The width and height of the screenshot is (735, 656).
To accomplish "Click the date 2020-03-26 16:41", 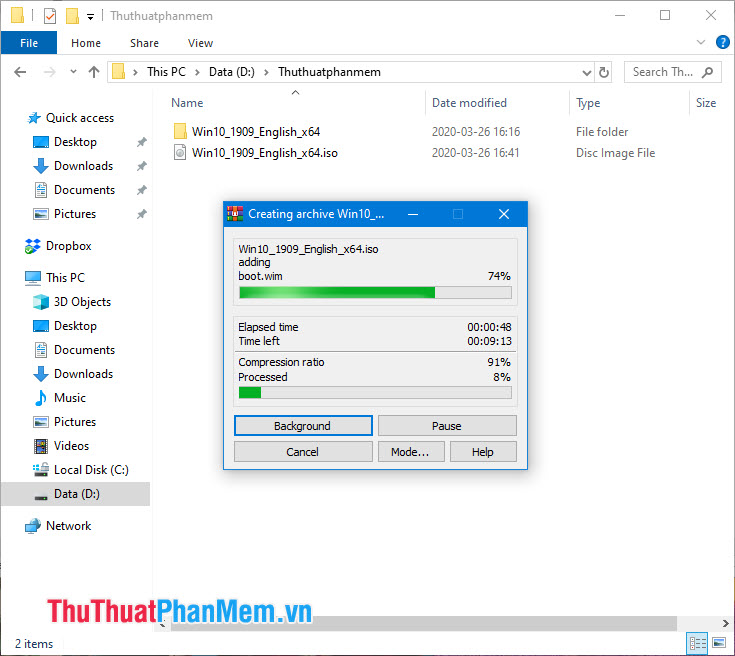I will pyautogui.click(x=475, y=153).
